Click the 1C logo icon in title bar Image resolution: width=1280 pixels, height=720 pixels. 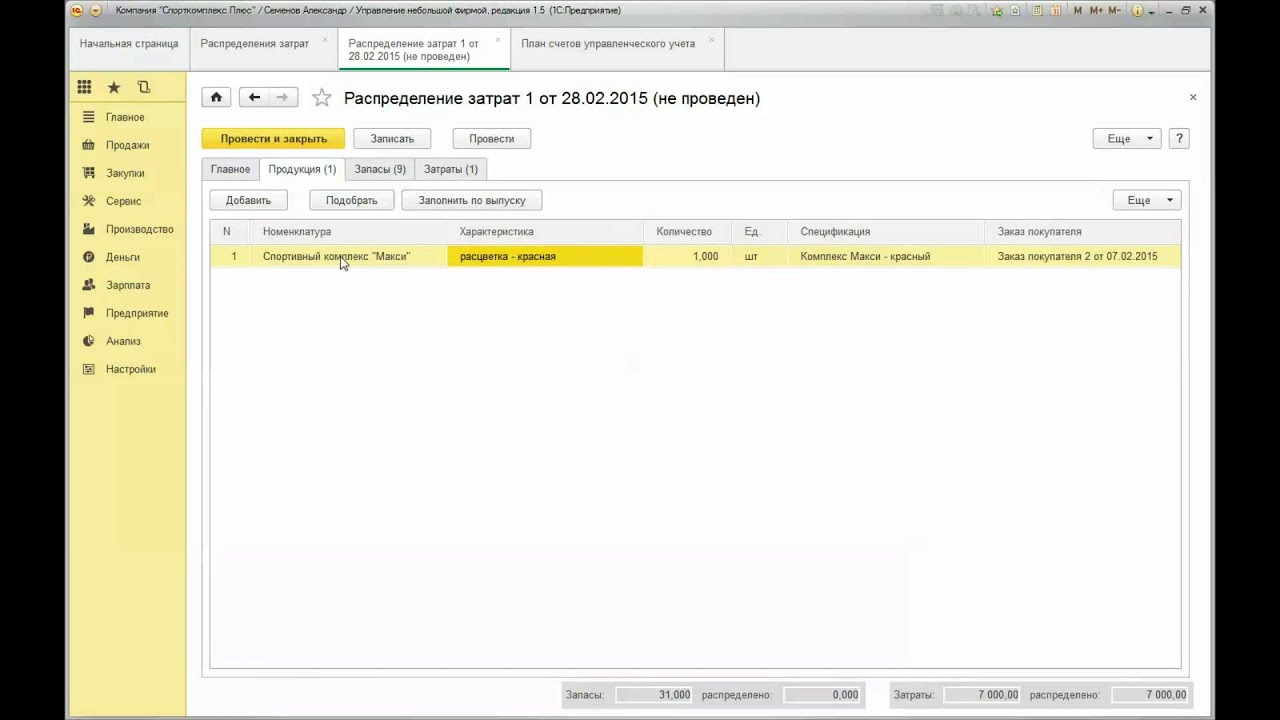click(x=76, y=10)
